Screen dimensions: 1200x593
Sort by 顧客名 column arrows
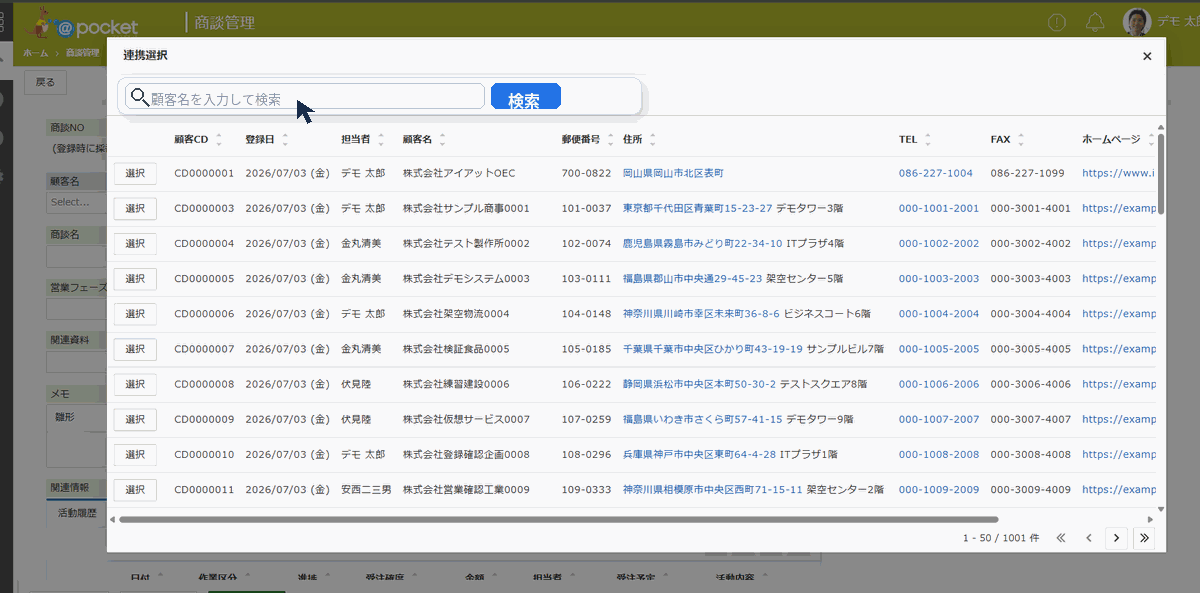click(x=443, y=140)
